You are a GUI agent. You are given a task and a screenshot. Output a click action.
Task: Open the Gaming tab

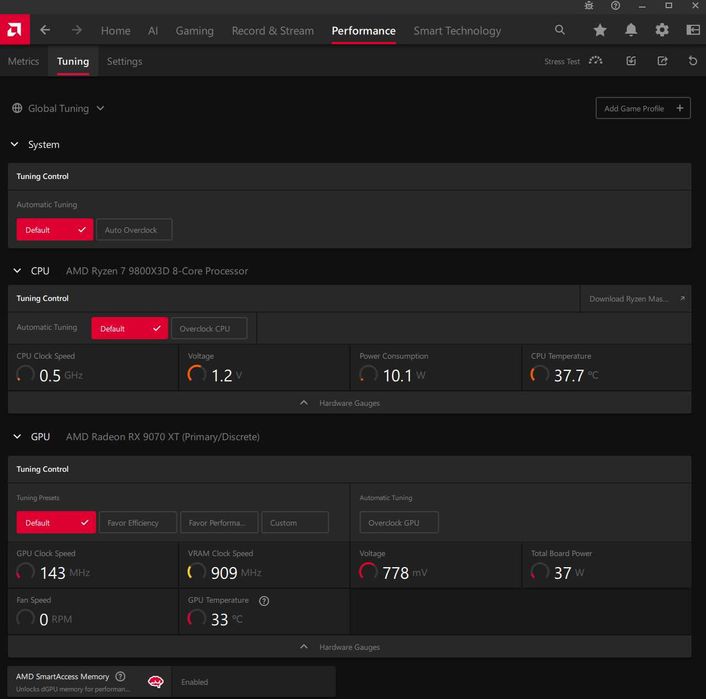click(195, 31)
